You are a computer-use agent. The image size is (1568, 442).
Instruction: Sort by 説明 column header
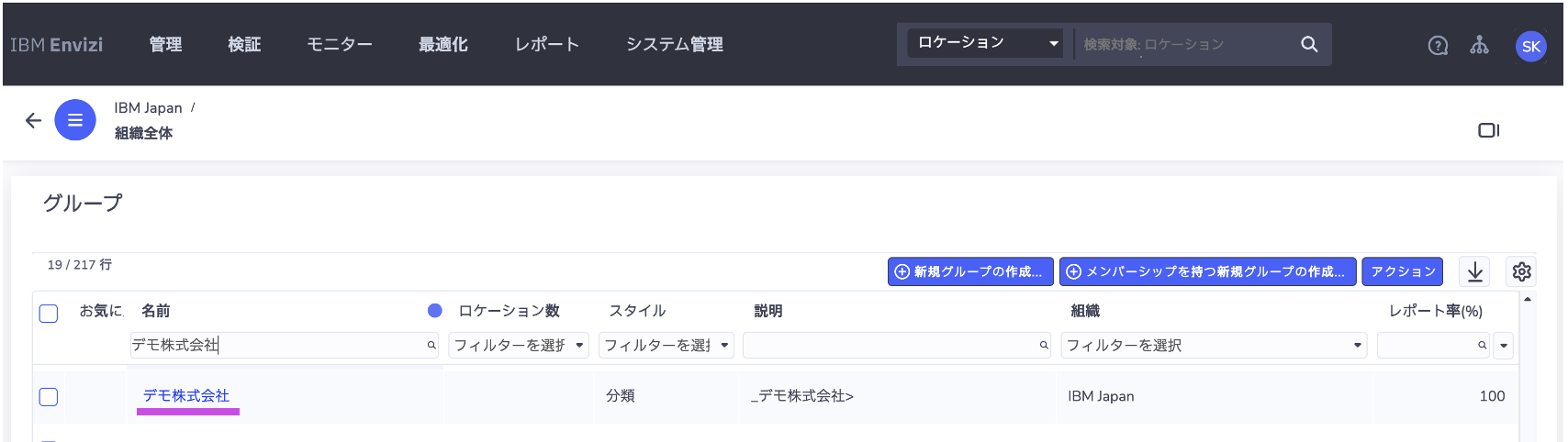pyautogui.click(x=768, y=311)
